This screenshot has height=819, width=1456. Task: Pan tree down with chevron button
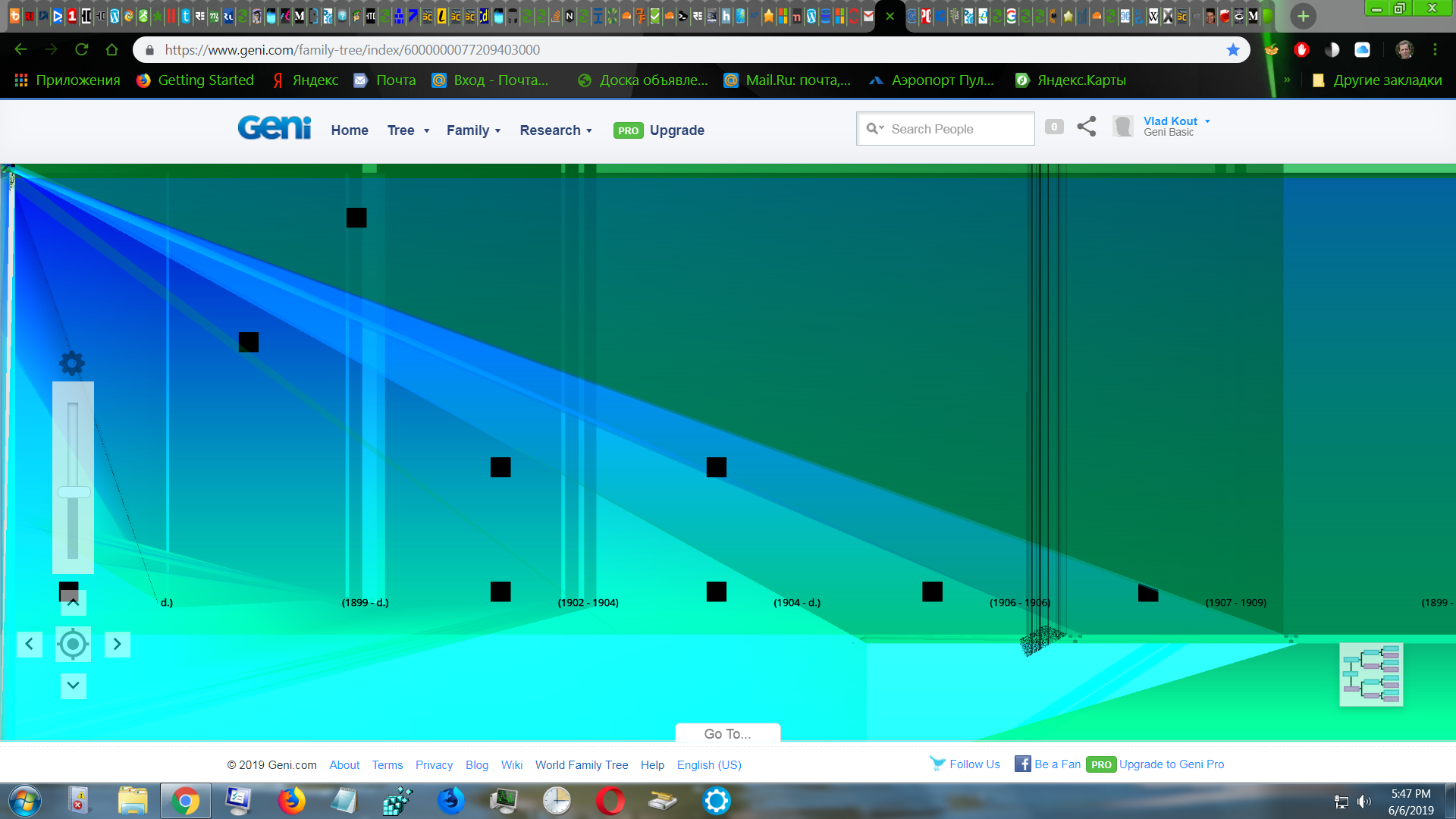point(73,686)
